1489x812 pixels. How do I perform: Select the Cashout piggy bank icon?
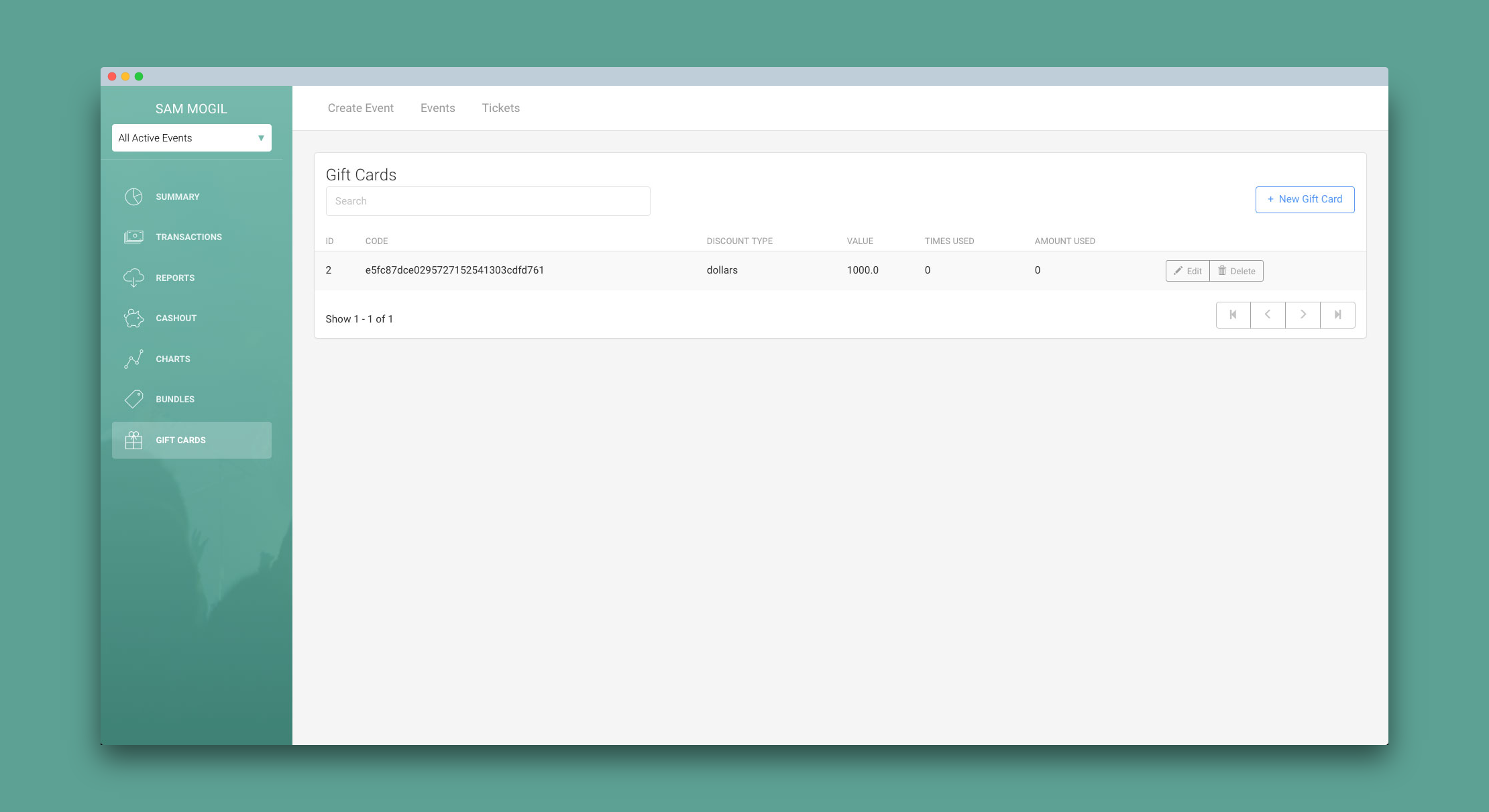pyautogui.click(x=133, y=318)
